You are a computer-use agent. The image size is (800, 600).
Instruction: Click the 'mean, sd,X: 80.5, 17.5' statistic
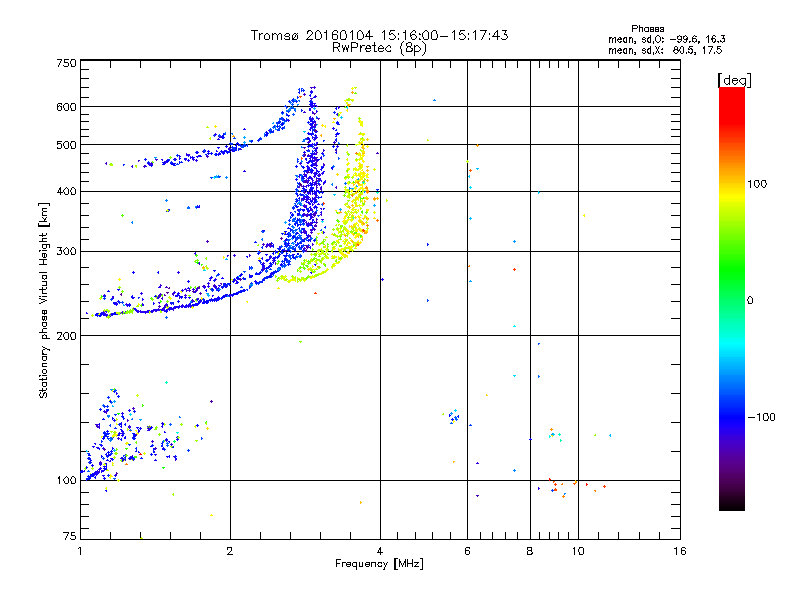click(665, 50)
